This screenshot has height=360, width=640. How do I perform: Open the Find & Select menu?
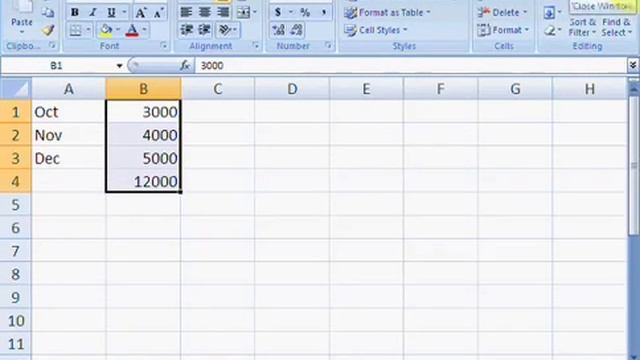pos(616,27)
